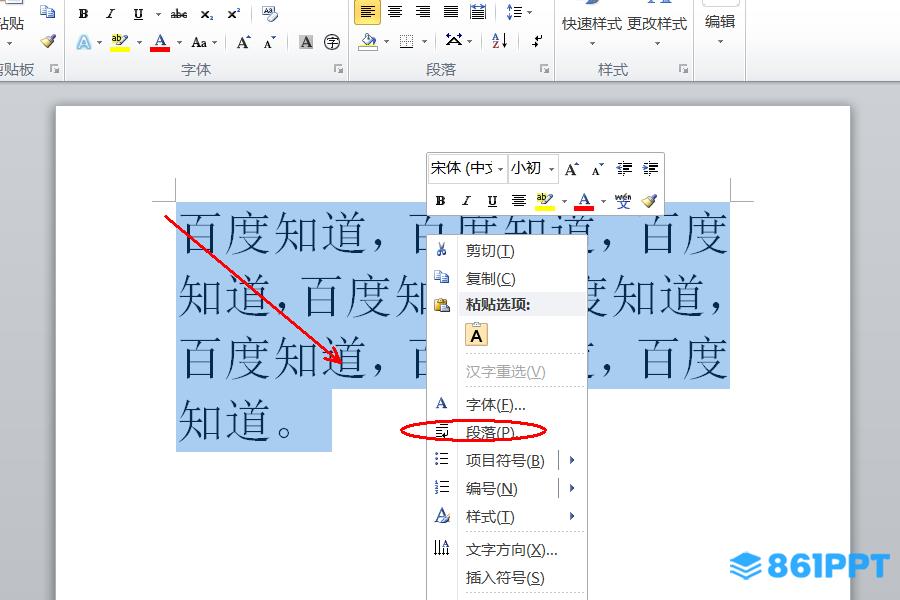Image resolution: width=900 pixels, height=600 pixels.
Task: Expand the ribbon highlight color dropdown arrow
Action: pyautogui.click(x=139, y=42)
